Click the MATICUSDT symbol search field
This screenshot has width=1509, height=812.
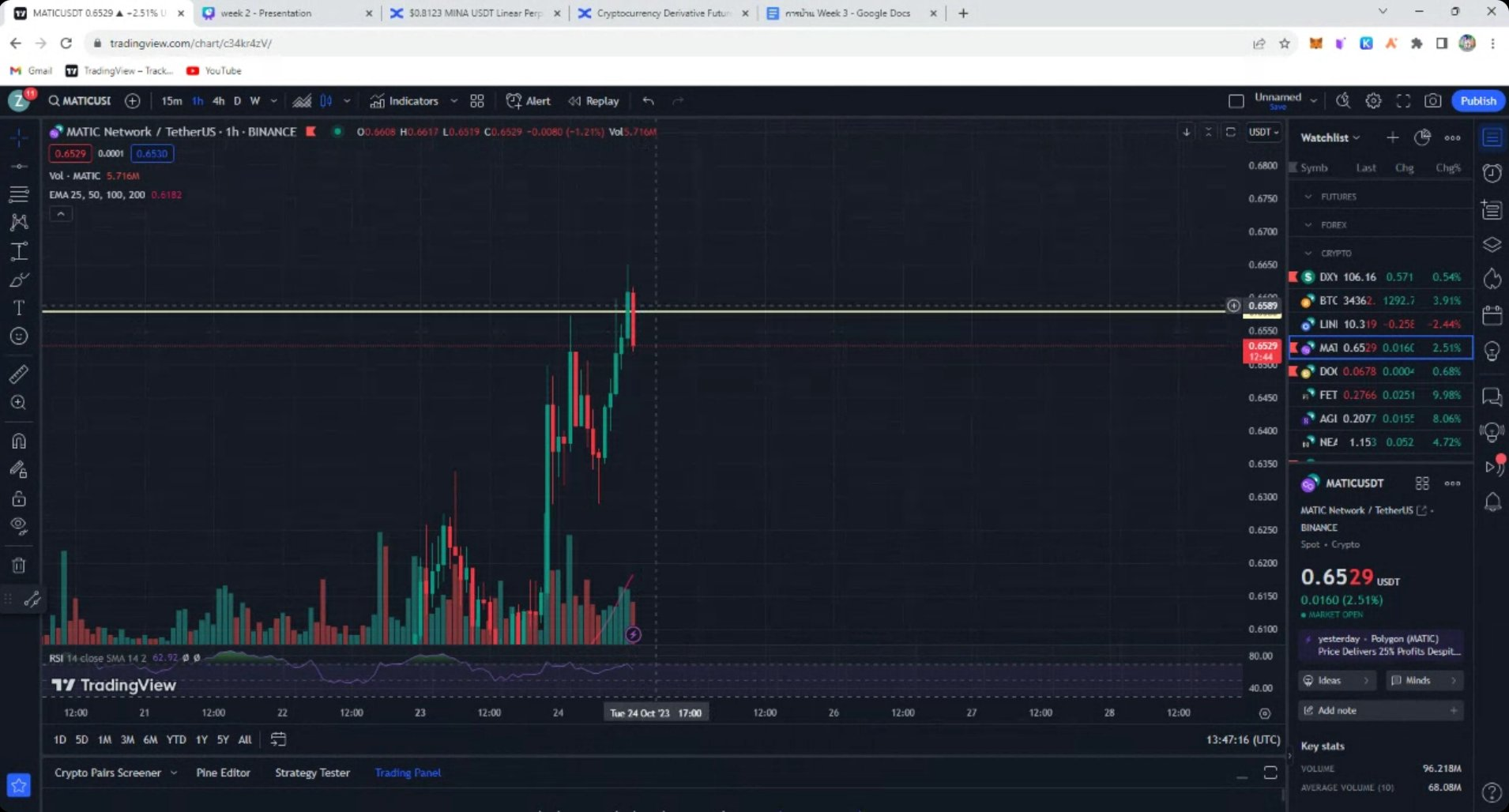[80, 101]
